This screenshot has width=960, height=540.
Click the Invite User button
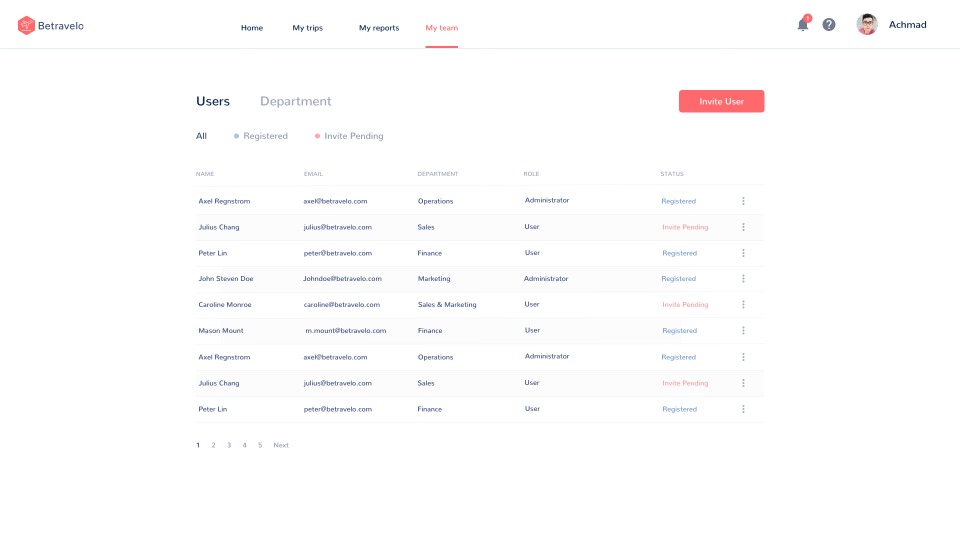click(721, 101)
